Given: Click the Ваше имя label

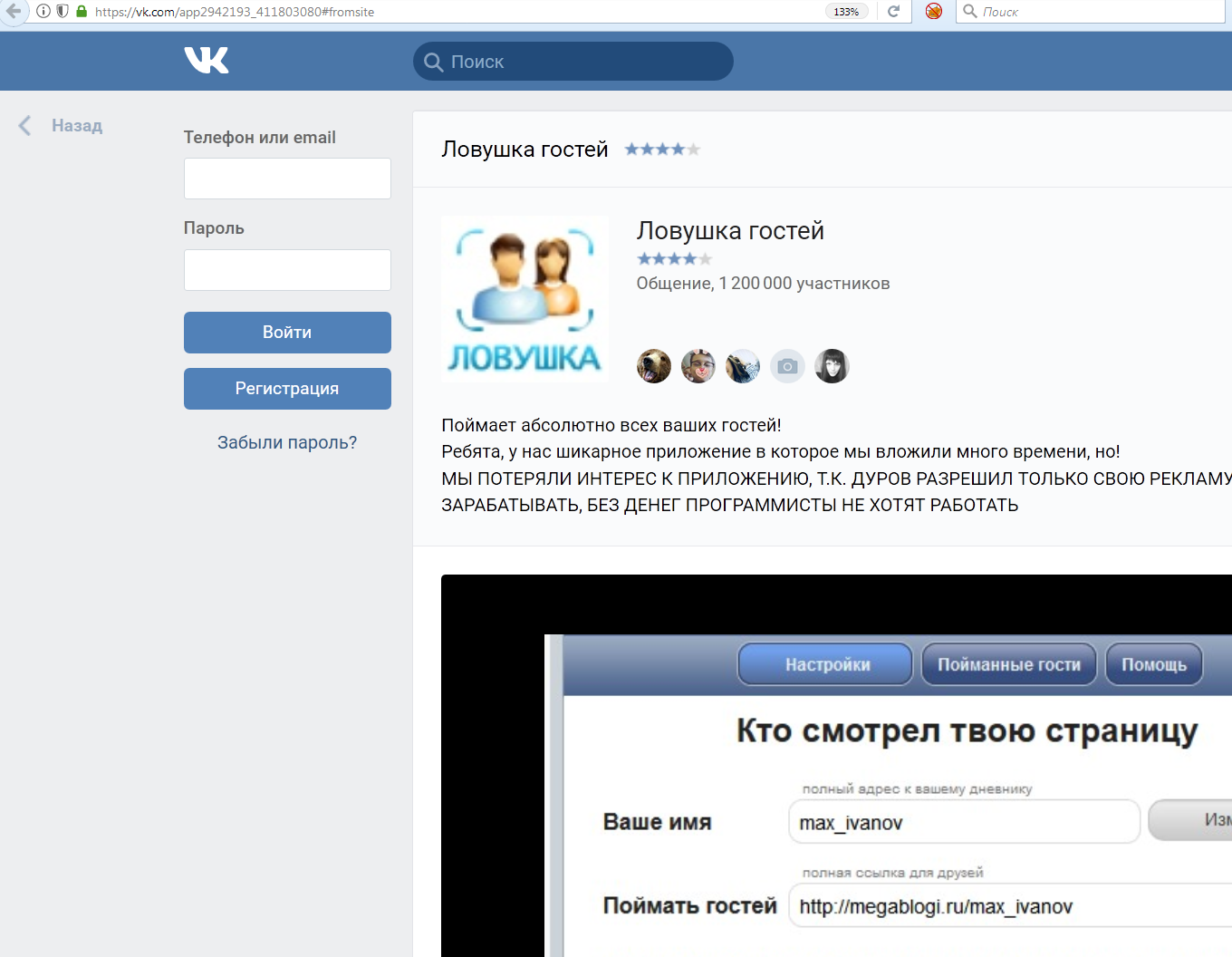Looking at the screenshot, I should pyautogui.click(x=658, y=822).
